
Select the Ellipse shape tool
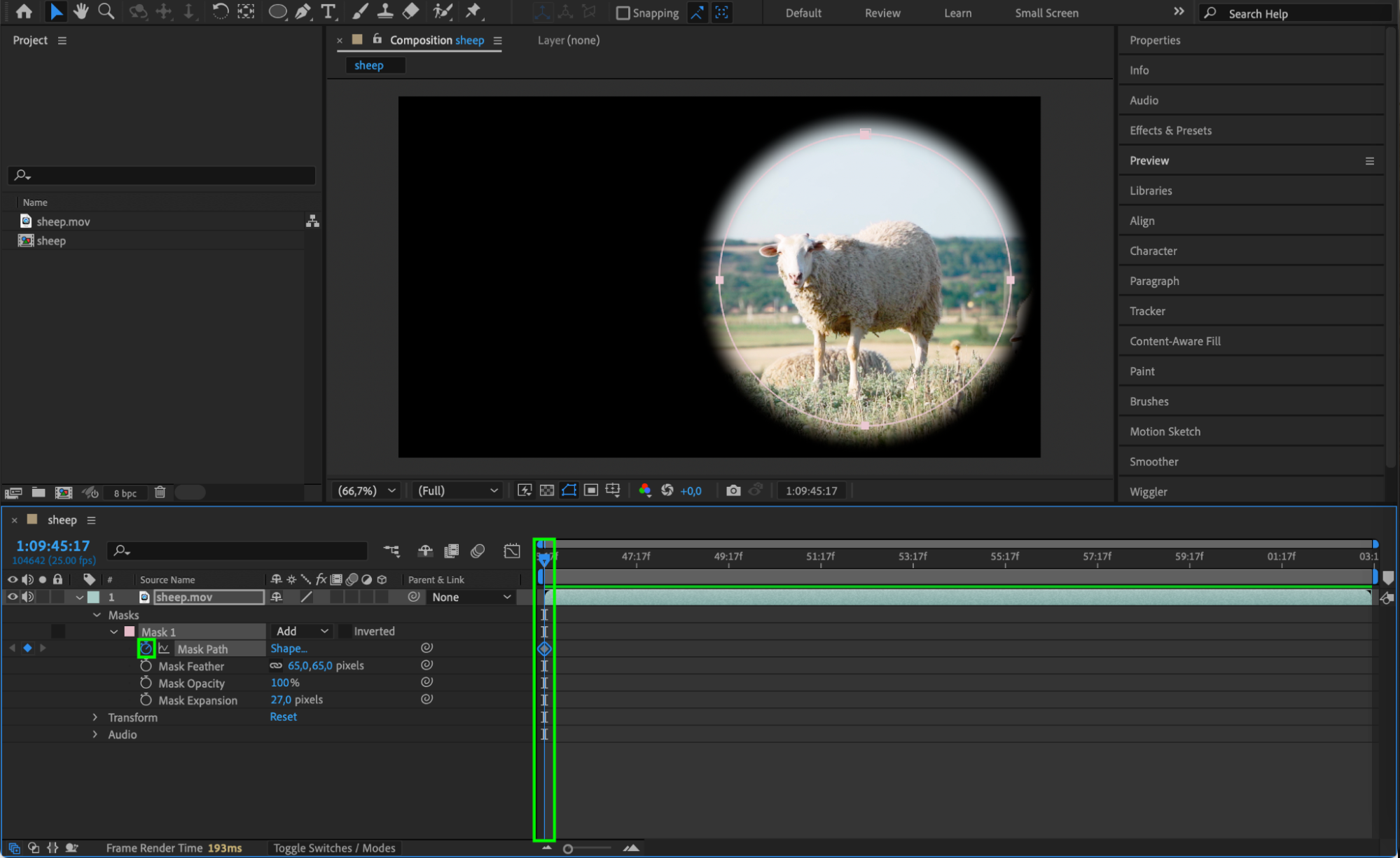[277, 12]
